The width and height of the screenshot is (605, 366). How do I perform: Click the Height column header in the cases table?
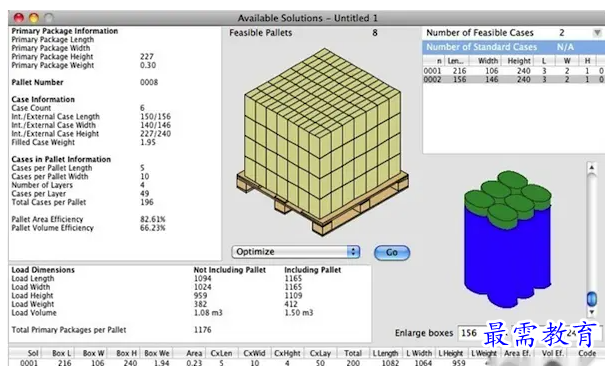point(517,61)
